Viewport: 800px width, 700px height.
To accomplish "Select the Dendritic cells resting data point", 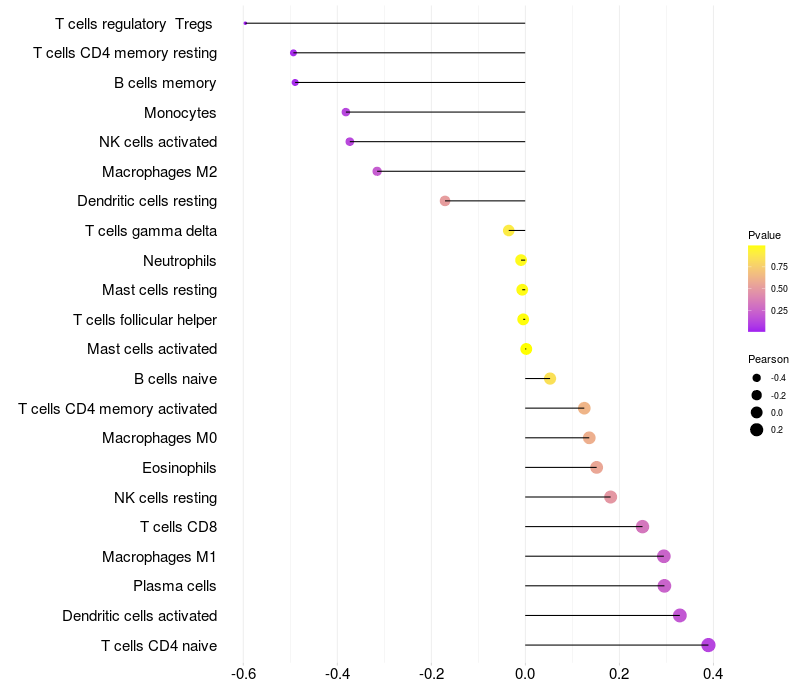I will pos(445,201).
